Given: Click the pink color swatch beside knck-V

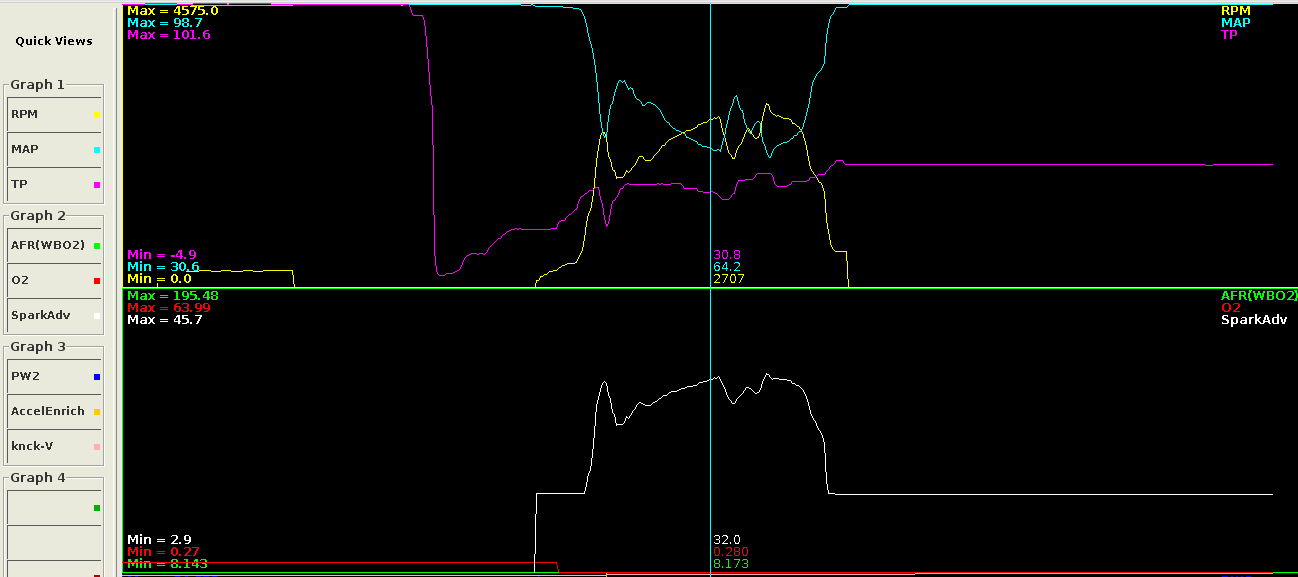Looking at the screenshot, I should point(96,447).
